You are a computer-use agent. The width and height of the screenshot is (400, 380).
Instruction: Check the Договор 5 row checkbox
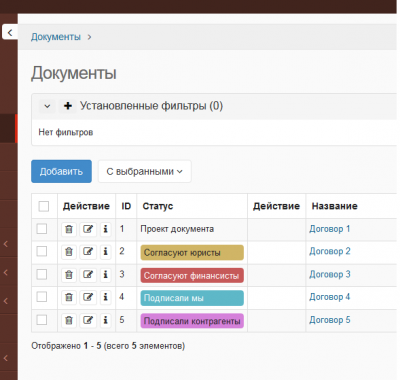tap(42, 320)
